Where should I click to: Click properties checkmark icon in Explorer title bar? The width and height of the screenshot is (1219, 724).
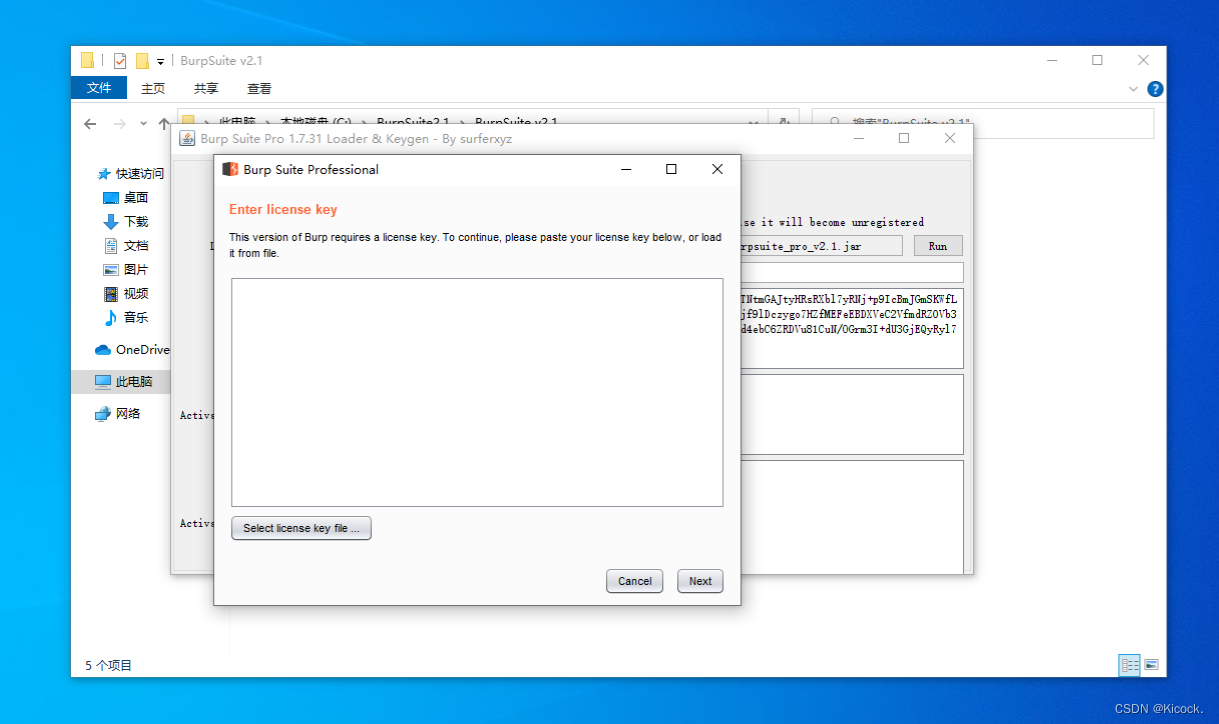[120, 61]
